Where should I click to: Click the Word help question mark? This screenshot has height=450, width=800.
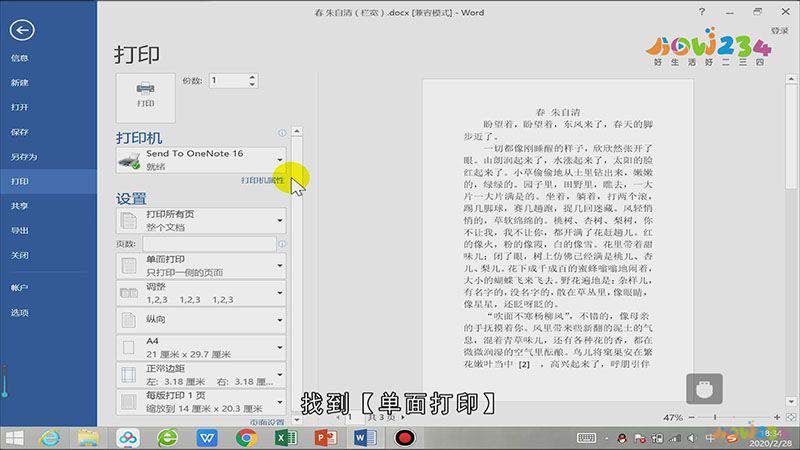pos(702,11)
